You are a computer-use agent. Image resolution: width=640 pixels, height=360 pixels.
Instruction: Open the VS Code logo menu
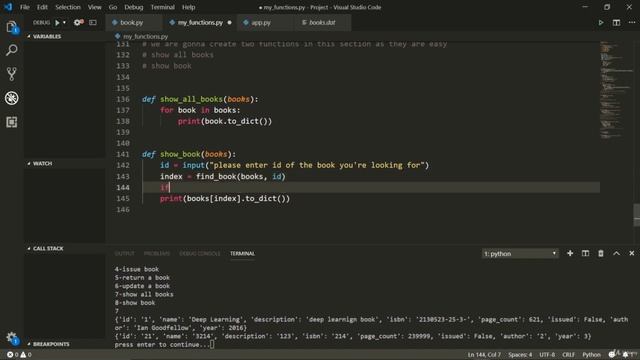[x=8, y=7]
